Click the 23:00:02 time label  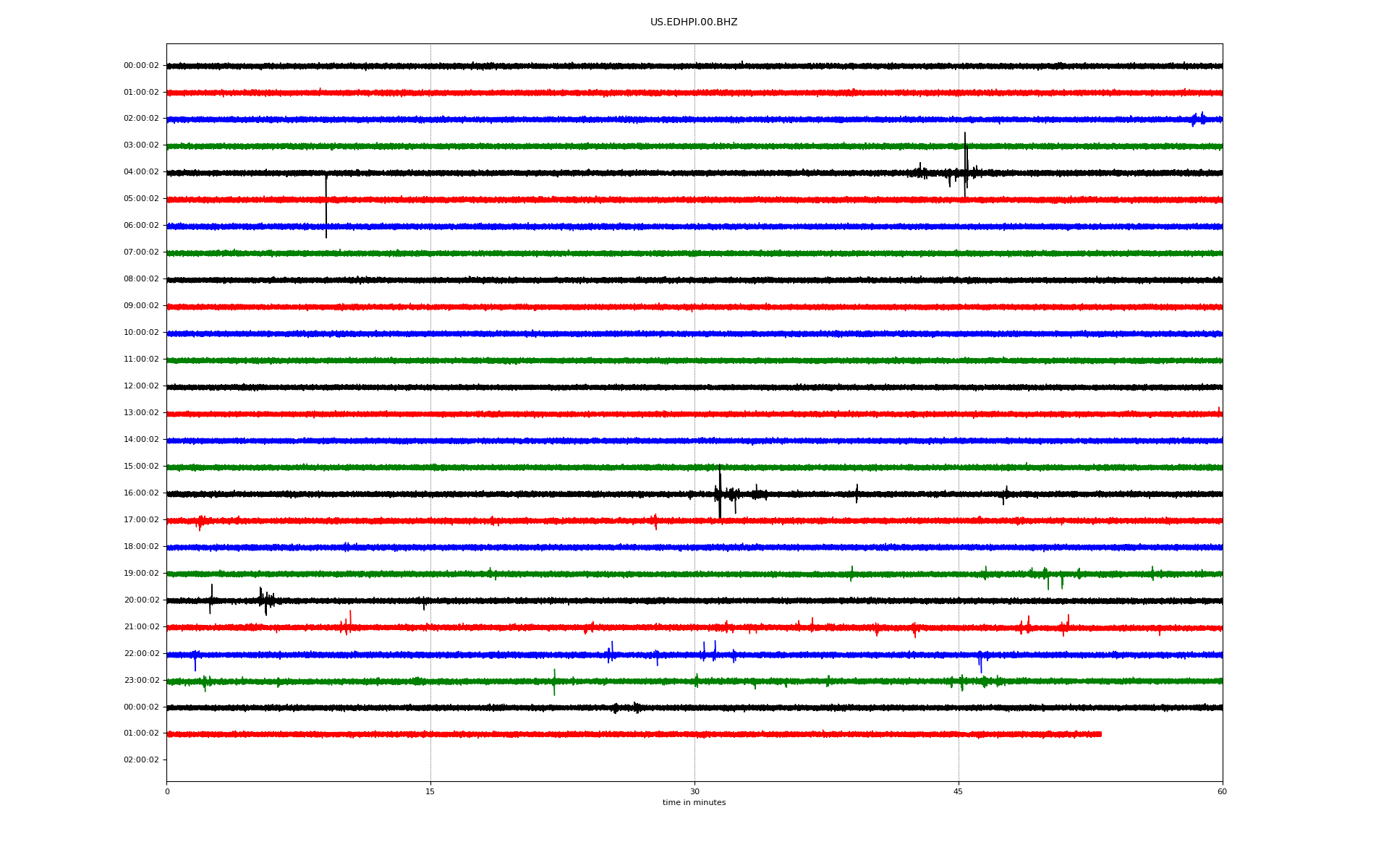[x=141, y=681]
